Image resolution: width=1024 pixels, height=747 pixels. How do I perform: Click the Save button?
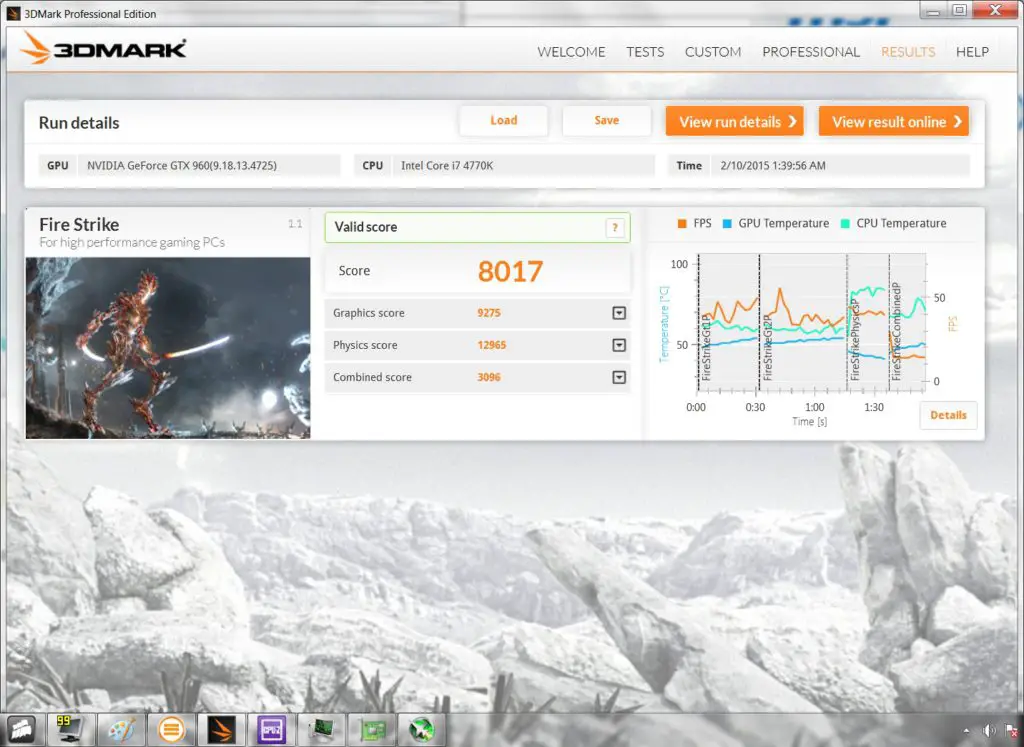coord(607,120)
